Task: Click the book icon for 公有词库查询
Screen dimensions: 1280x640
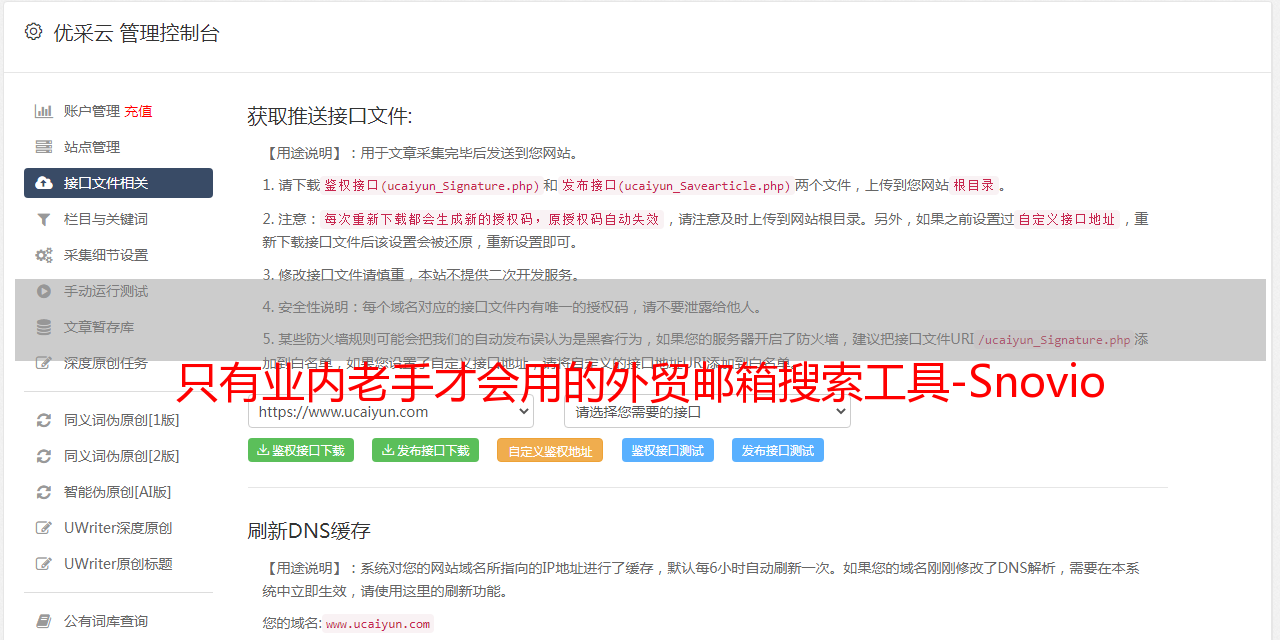Action: click(x=44, y=621)
